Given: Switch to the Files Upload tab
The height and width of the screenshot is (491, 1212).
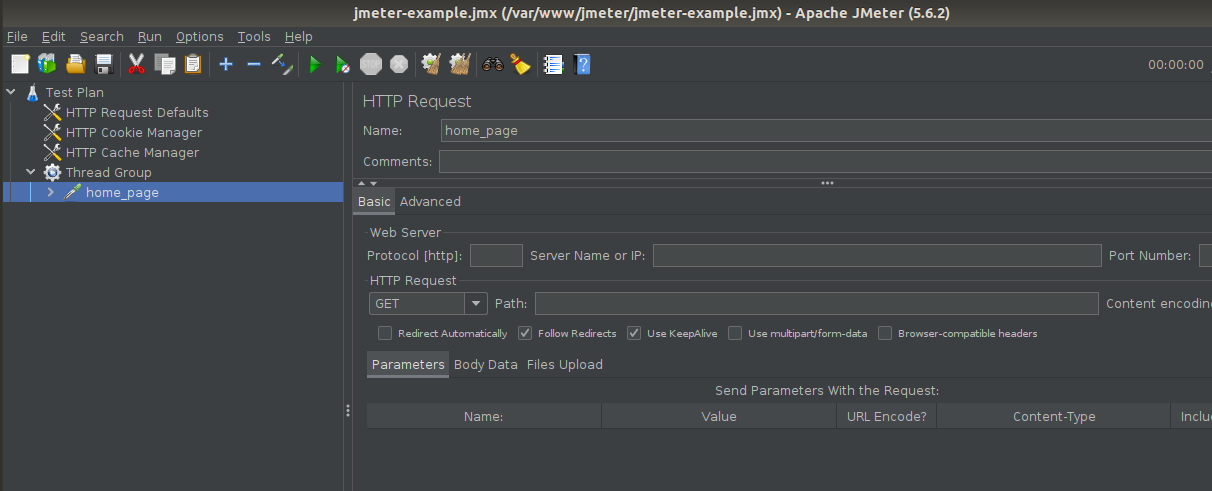Looking at the screenshot, I should tap(565, 364).
